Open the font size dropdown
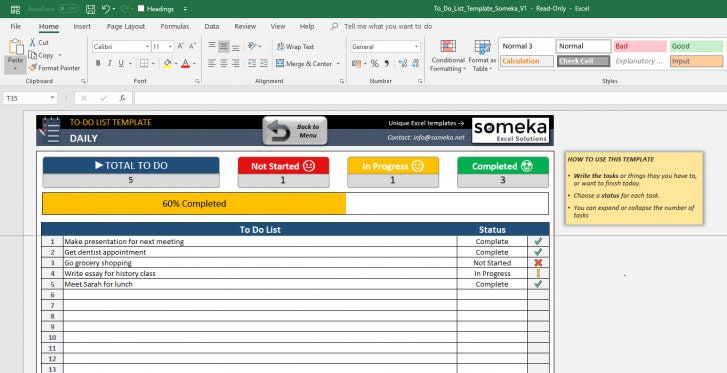Image resolution: width=727 pixels, height=373 pixels. click(x=171, y=47)
